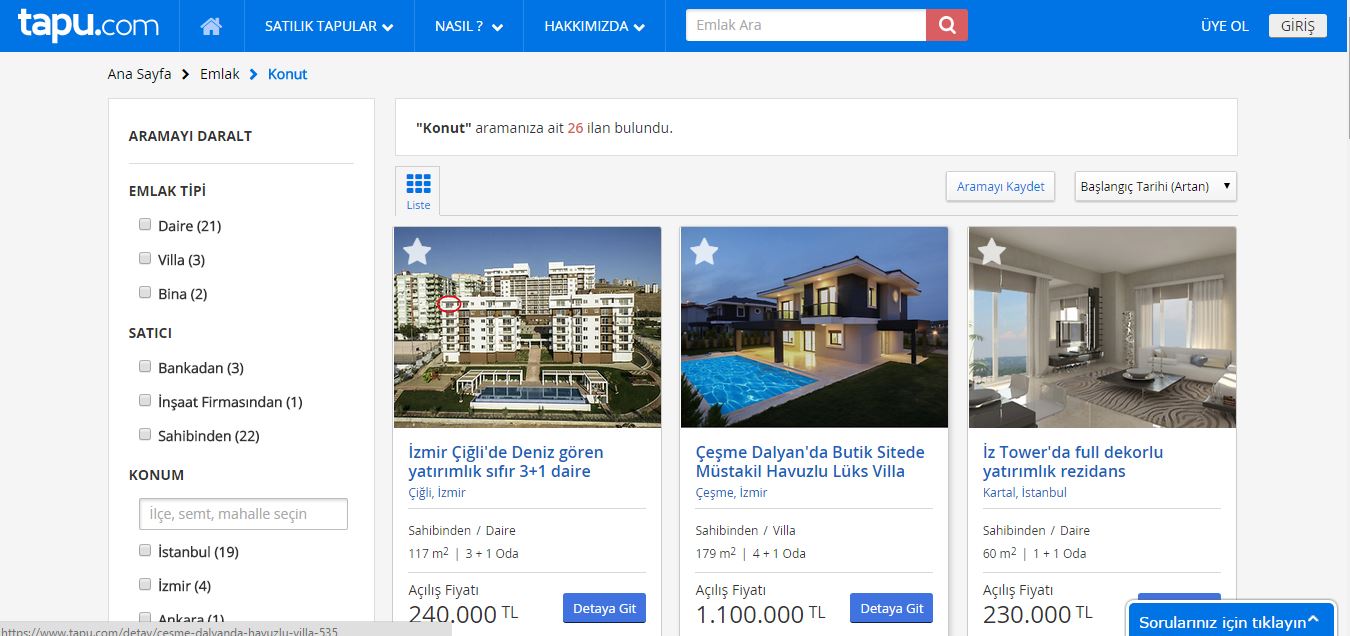Click the Aramayı Kaydet button
This screenshot has height=636, width=1350.
[1000, 186]
